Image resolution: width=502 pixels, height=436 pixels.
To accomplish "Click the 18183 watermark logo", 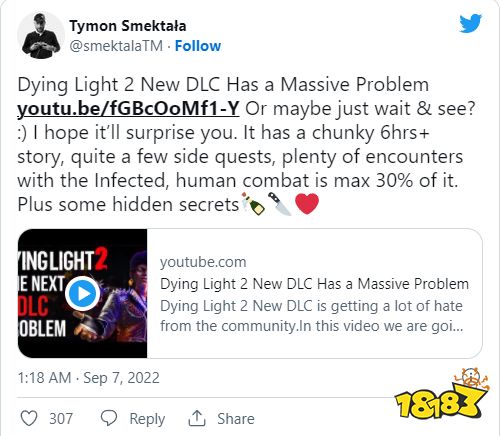I will coord(442,397).
